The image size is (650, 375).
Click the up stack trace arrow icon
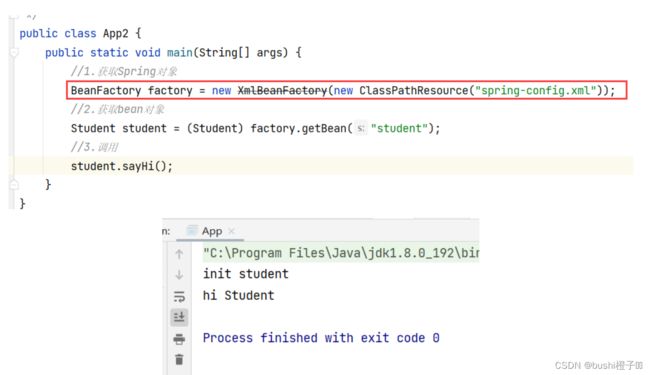point(179,254)
